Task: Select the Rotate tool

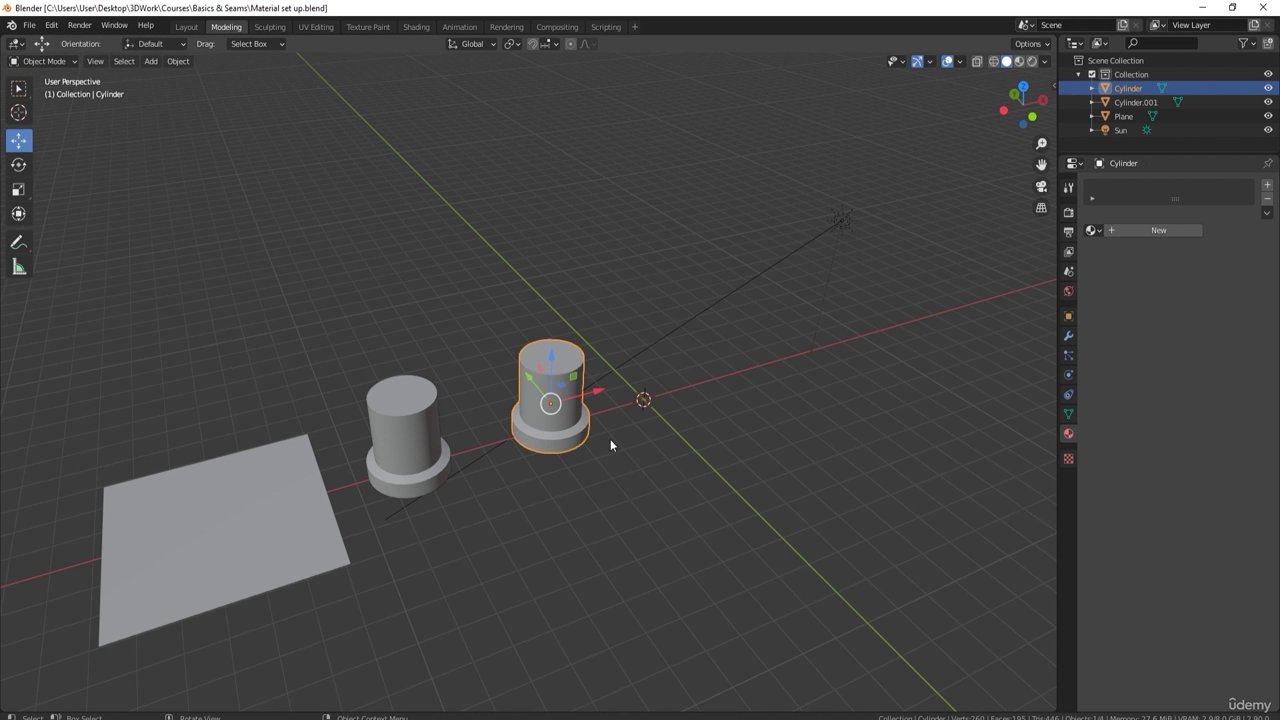Action: pos(18,165)
